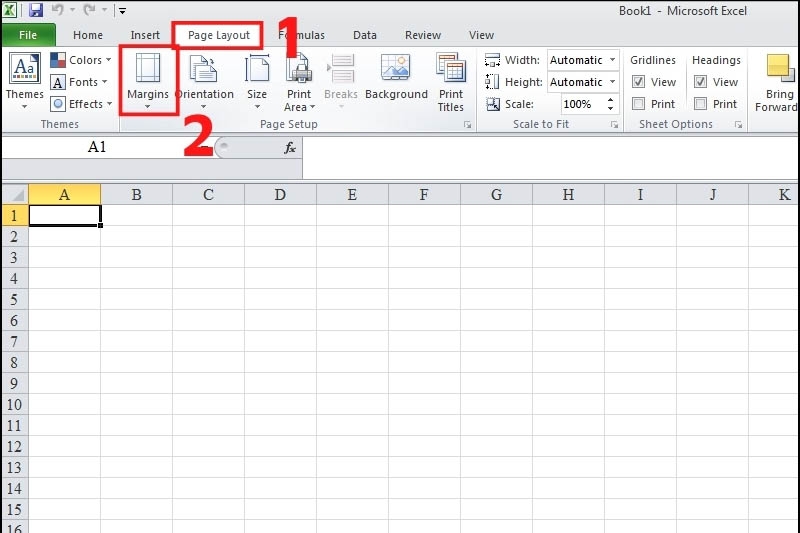Click the Print Area button
Viewport: 800px width, 533px height.
click(x=299, y=82)
